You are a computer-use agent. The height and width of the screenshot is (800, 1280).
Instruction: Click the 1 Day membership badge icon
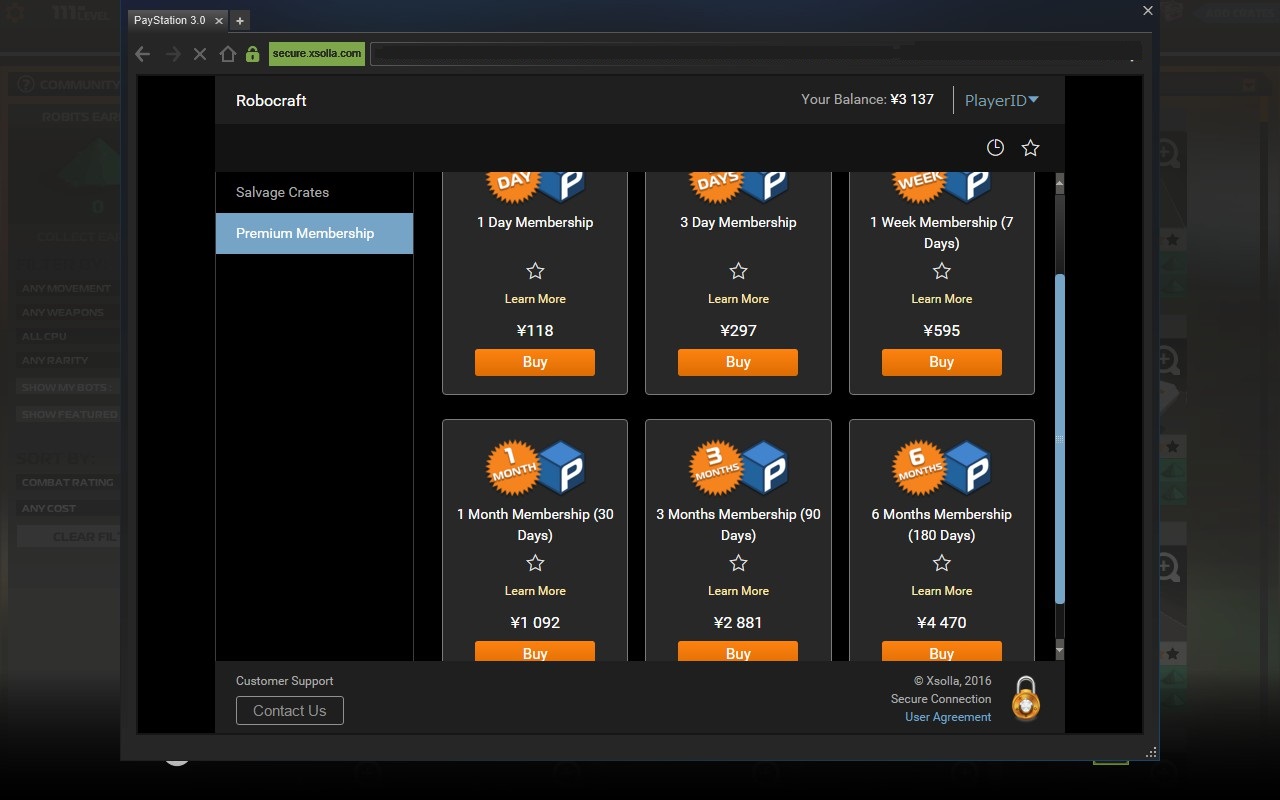point(535,187)
